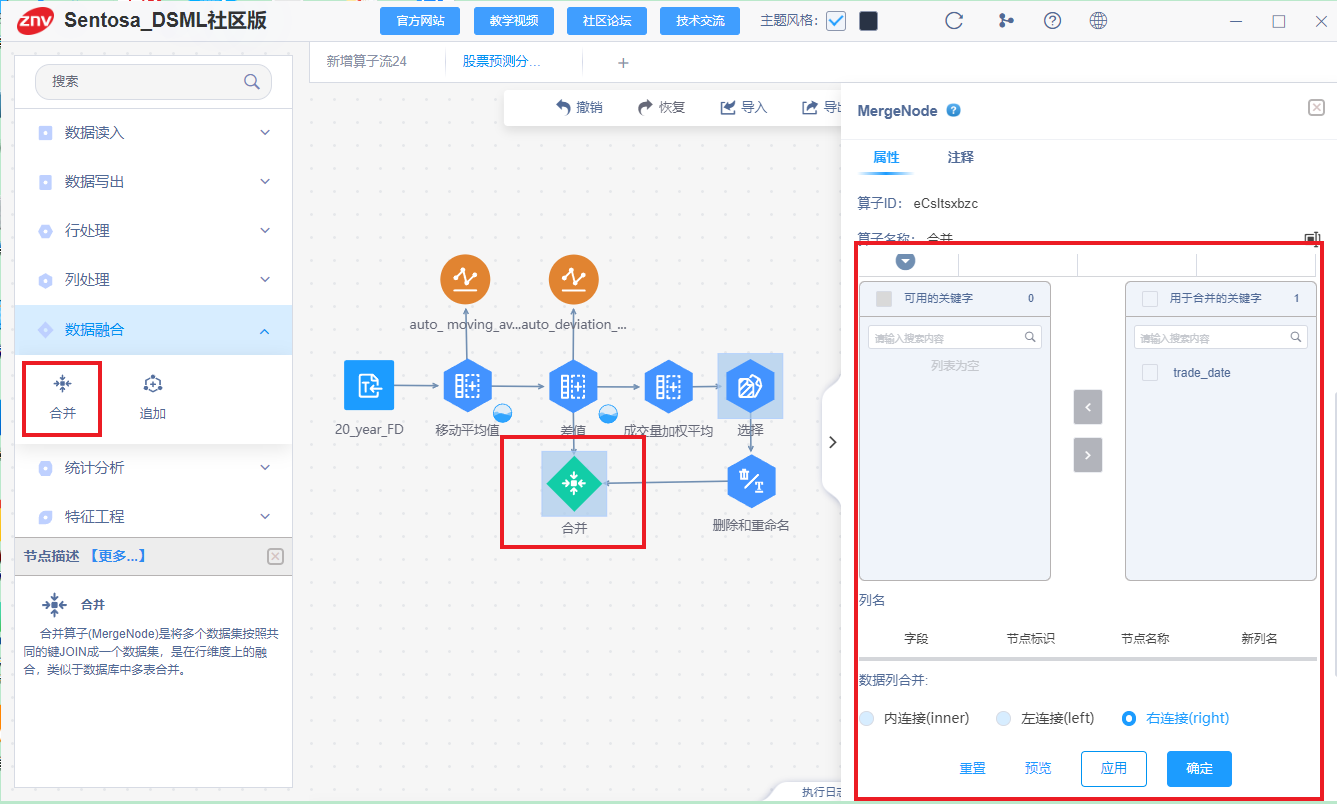1337x804 pixels.
Task: Move key left with the < transfer button
Action: [x=1088, y=407]
